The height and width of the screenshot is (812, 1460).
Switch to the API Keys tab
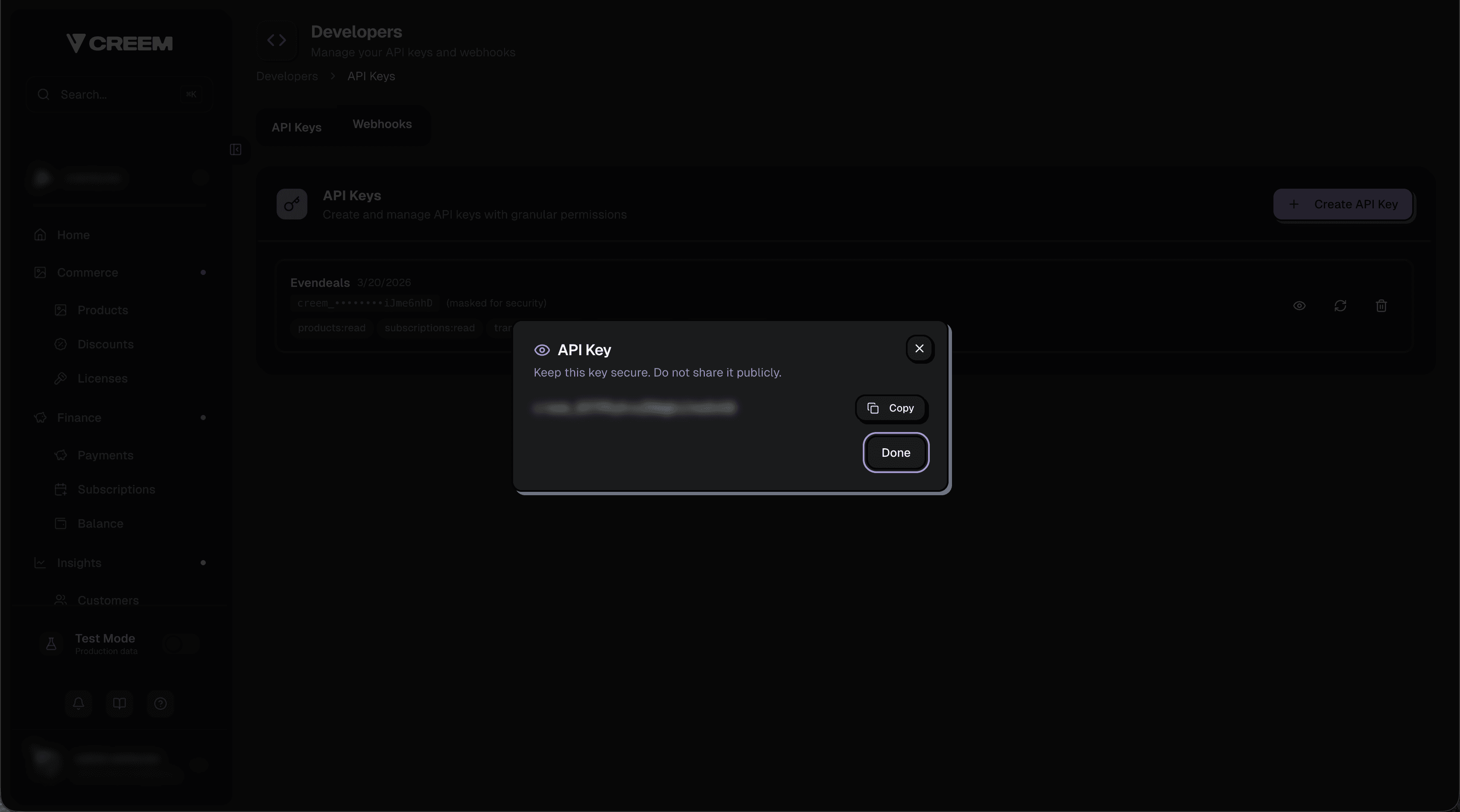pos(296,127)
